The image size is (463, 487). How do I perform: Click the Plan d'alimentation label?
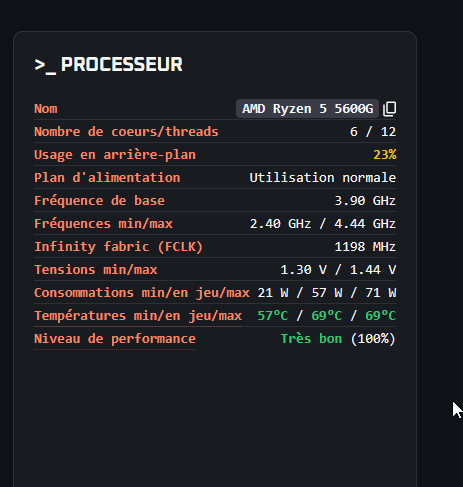107,178
